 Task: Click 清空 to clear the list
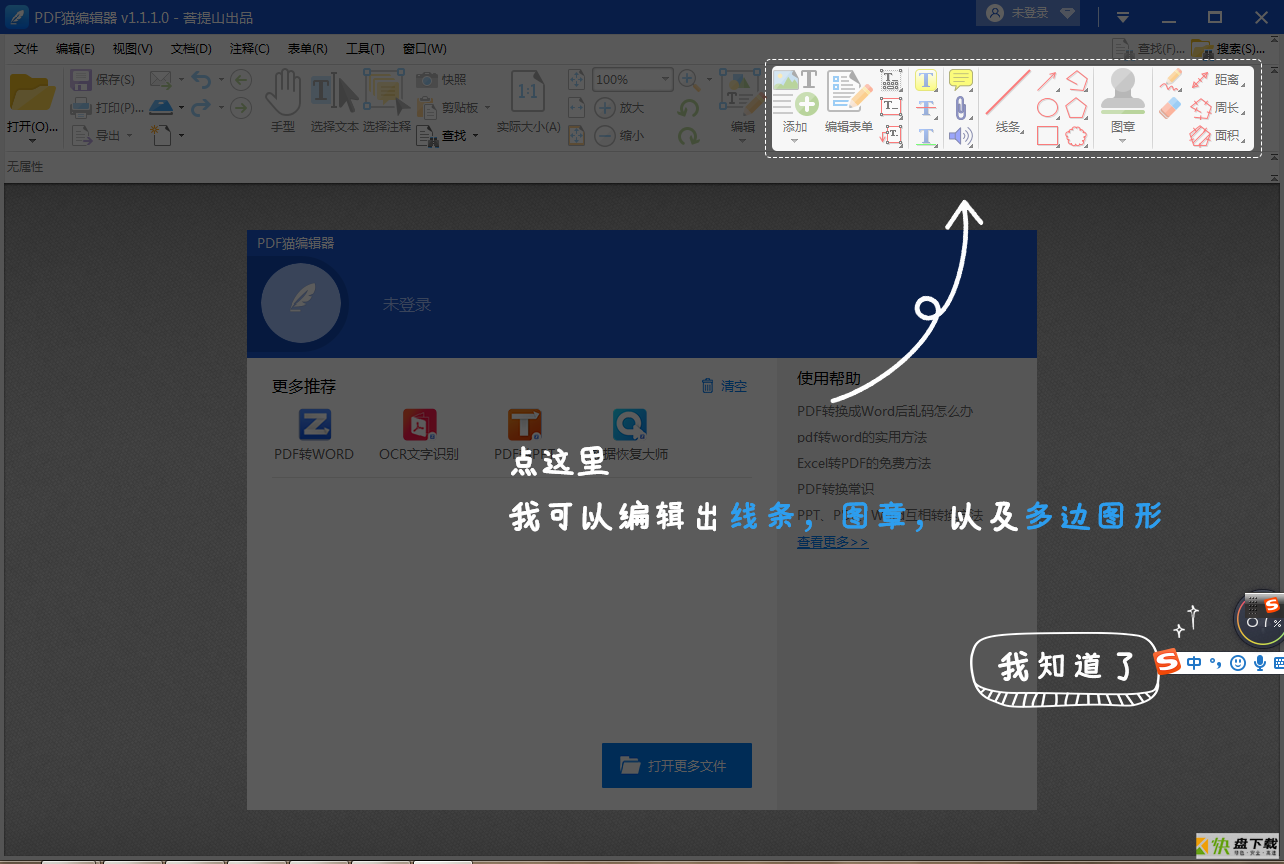click(x=724, y=386)
